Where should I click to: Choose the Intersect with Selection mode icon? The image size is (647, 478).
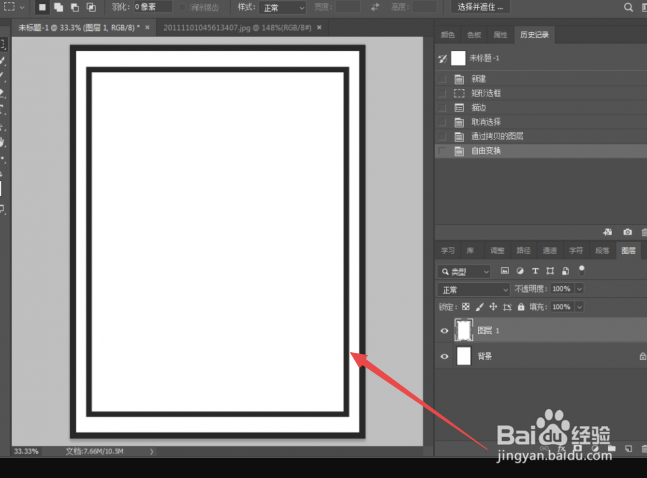(x=91, y=7)
